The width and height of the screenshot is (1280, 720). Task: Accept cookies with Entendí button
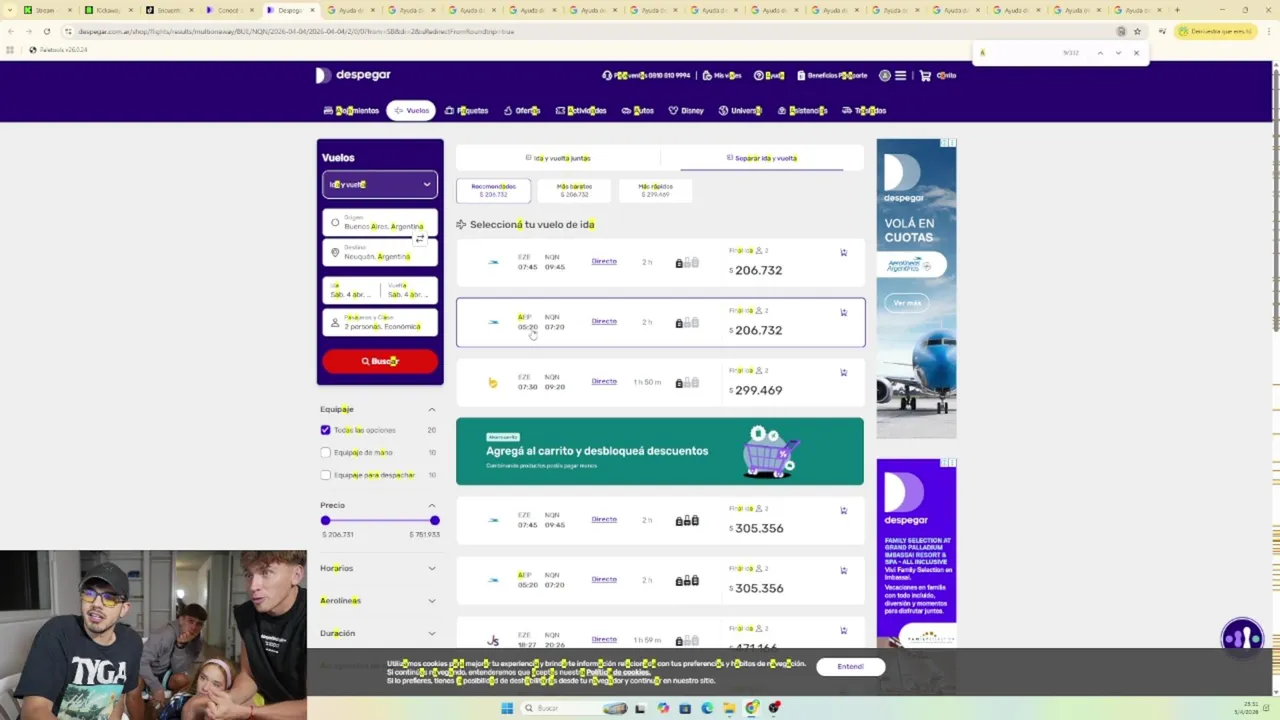coord(850,666)
